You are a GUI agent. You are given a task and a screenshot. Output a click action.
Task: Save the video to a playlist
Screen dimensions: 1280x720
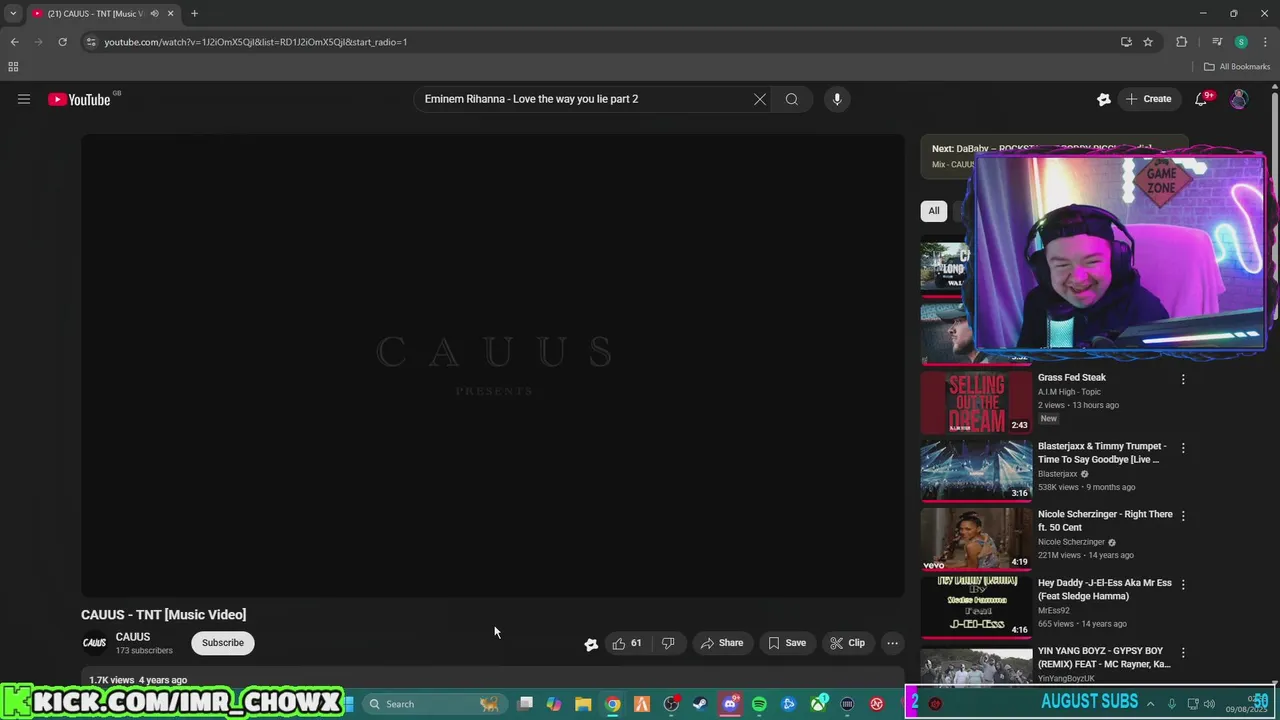787,643
